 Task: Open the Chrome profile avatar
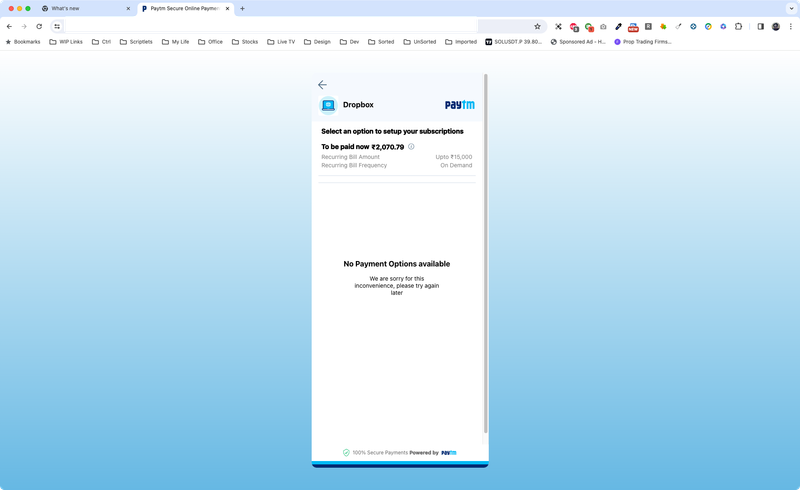(776, 27)
